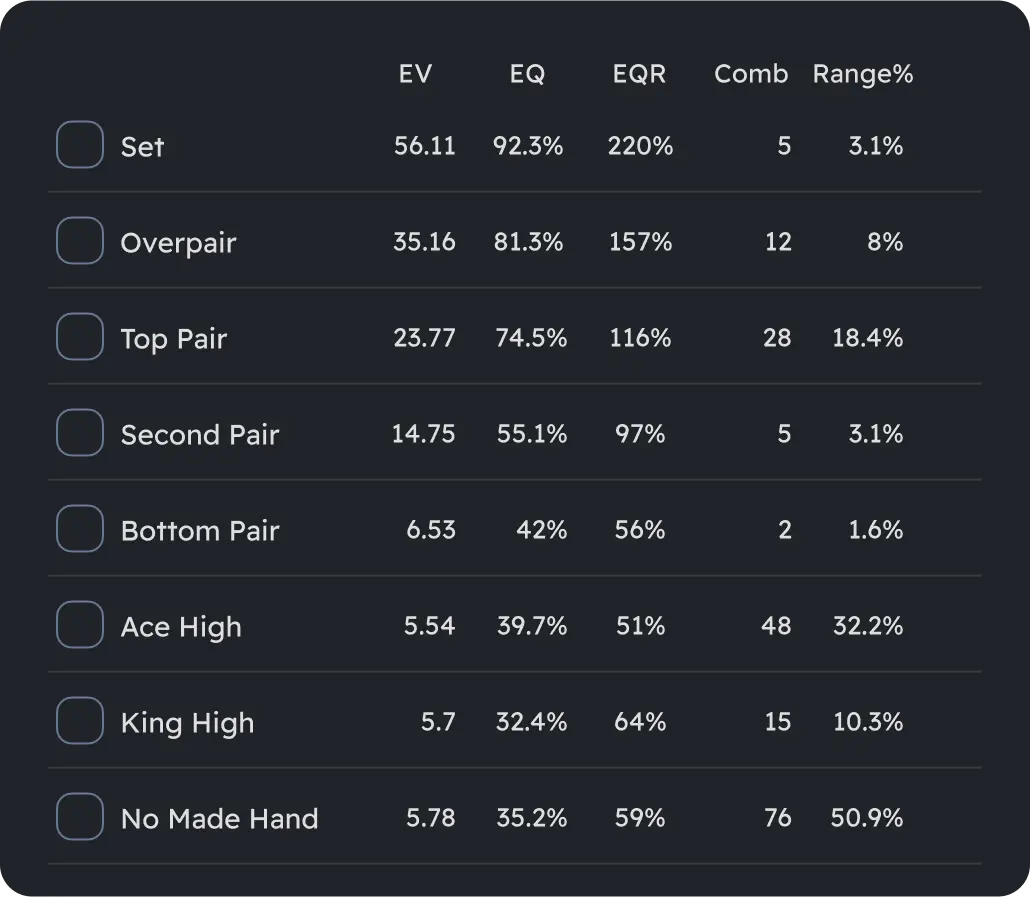
Task: Enable the King High checkbox
Action: (x=79, y=721)
